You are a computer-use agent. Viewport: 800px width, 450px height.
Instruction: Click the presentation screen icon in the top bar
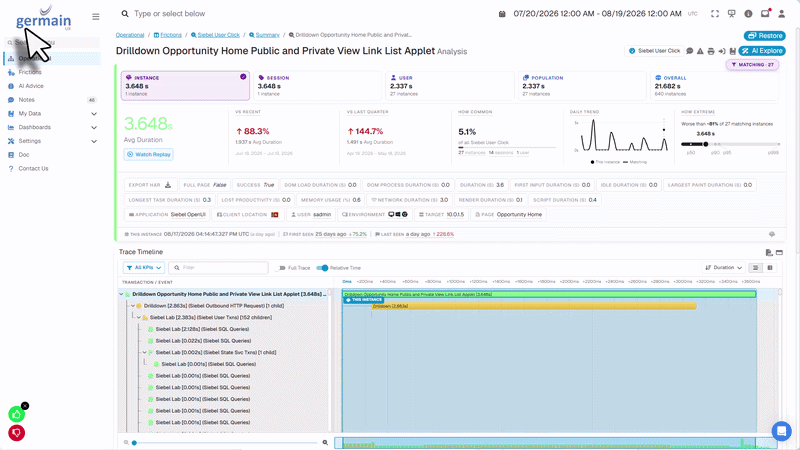pos(732,14)
